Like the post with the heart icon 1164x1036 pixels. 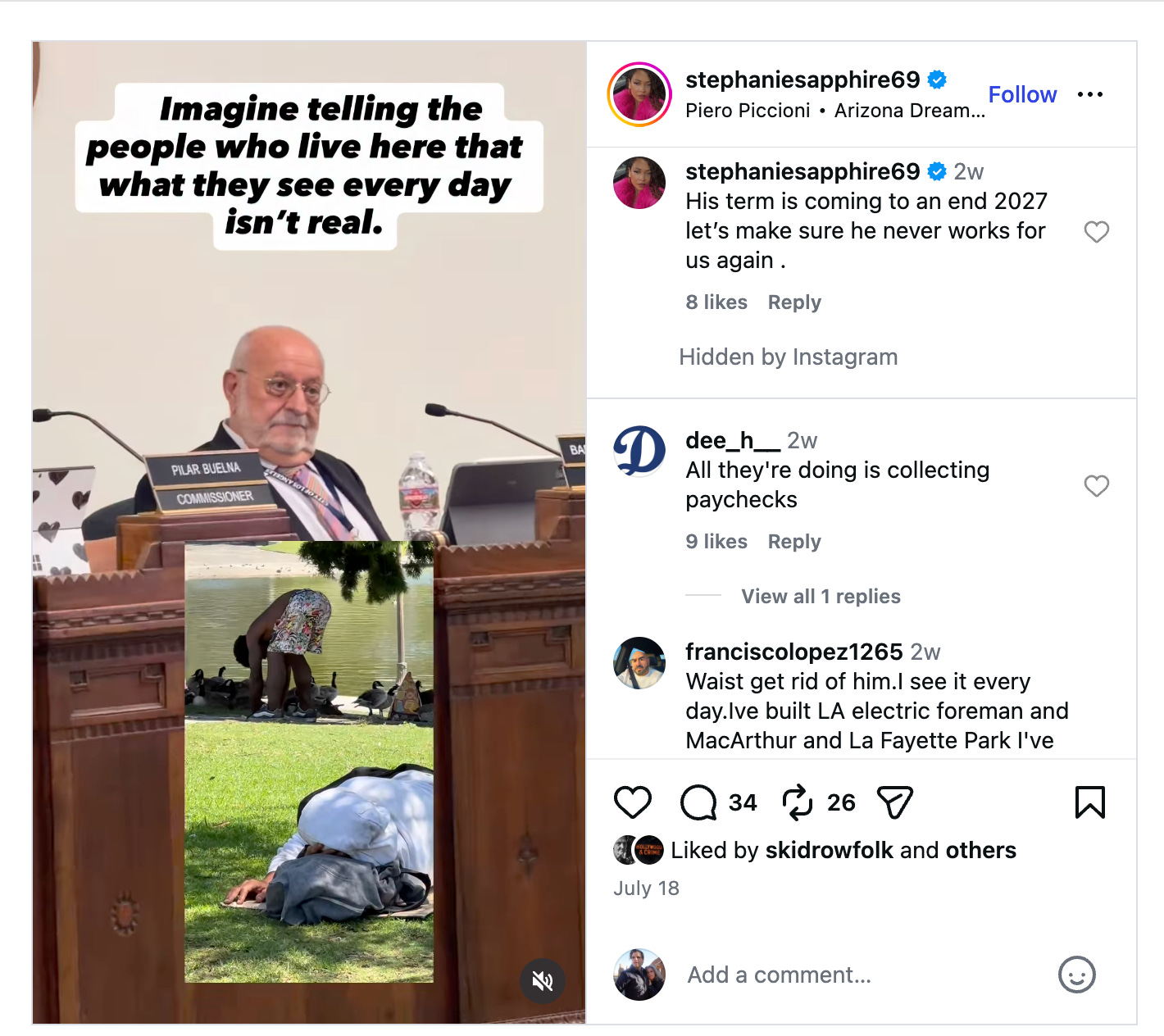[x=633, y=802]
